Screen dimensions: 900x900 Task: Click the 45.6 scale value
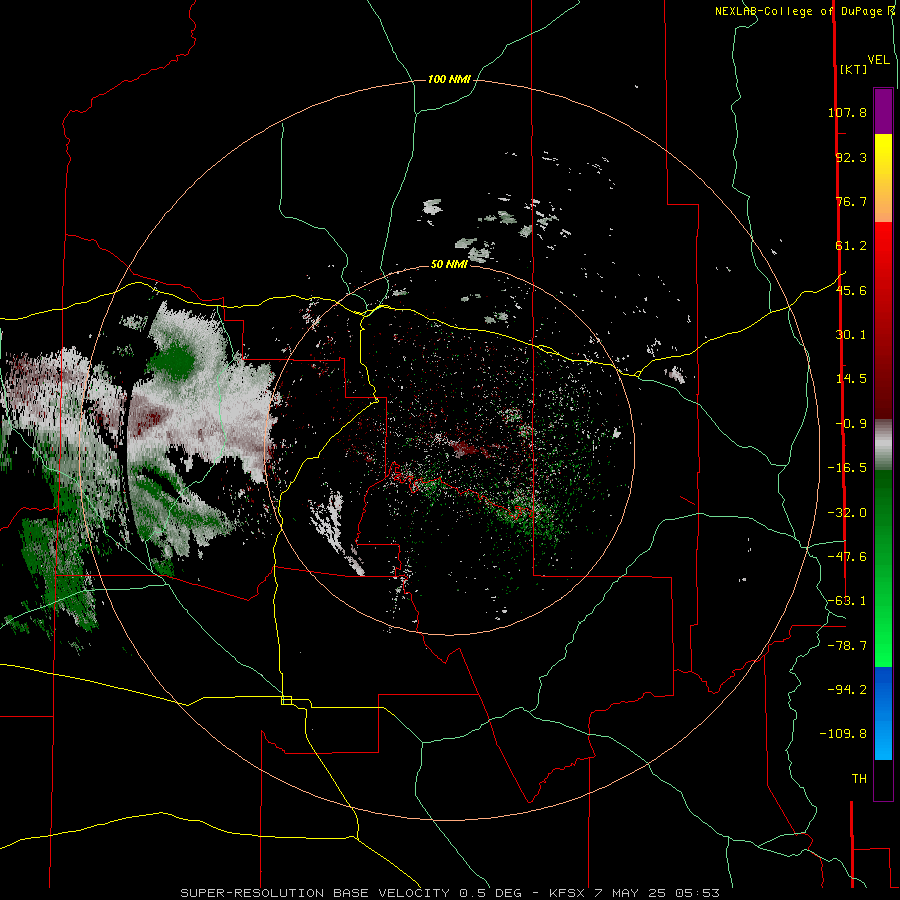click(x=851, y=290)
